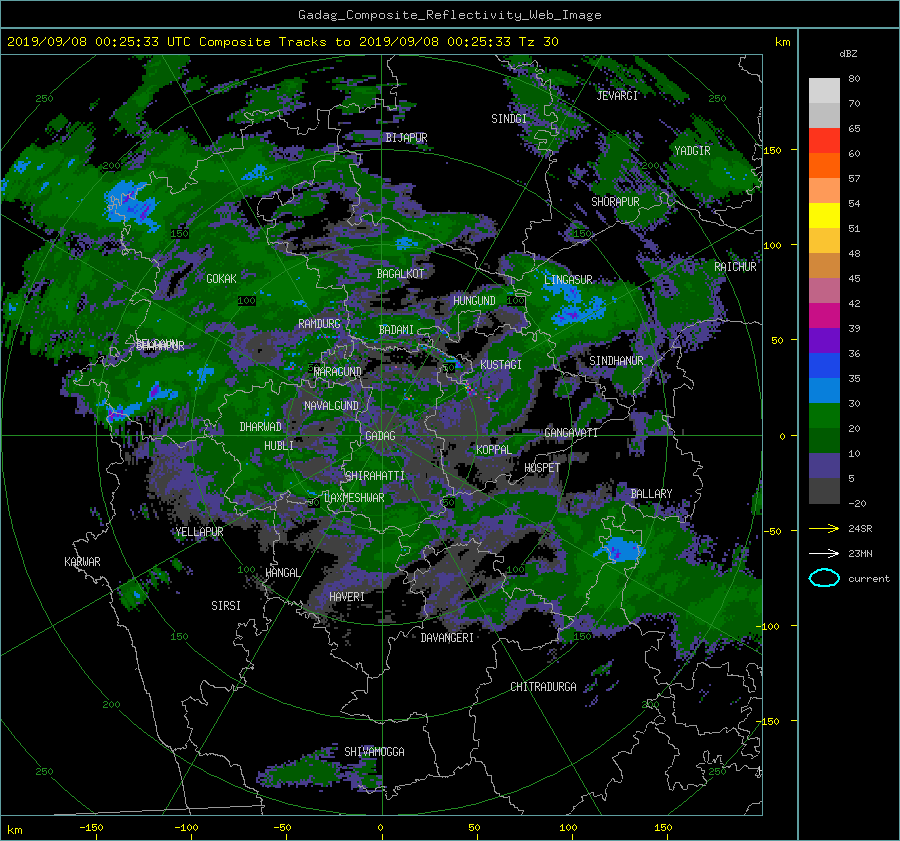Click the -150 tick on bottom axis
900x841 pixels.
(x=91, y=827)
